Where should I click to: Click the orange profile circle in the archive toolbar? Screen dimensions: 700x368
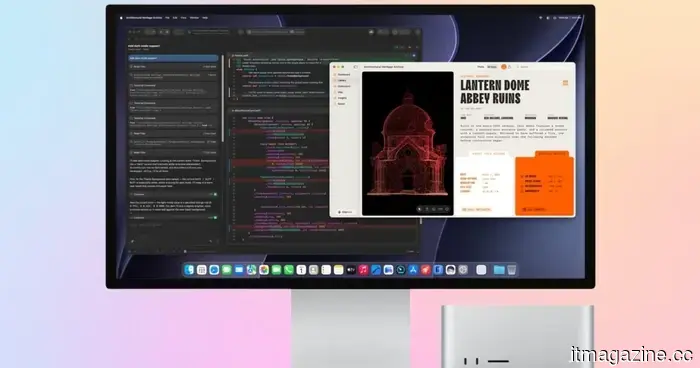tap(504, 67)
